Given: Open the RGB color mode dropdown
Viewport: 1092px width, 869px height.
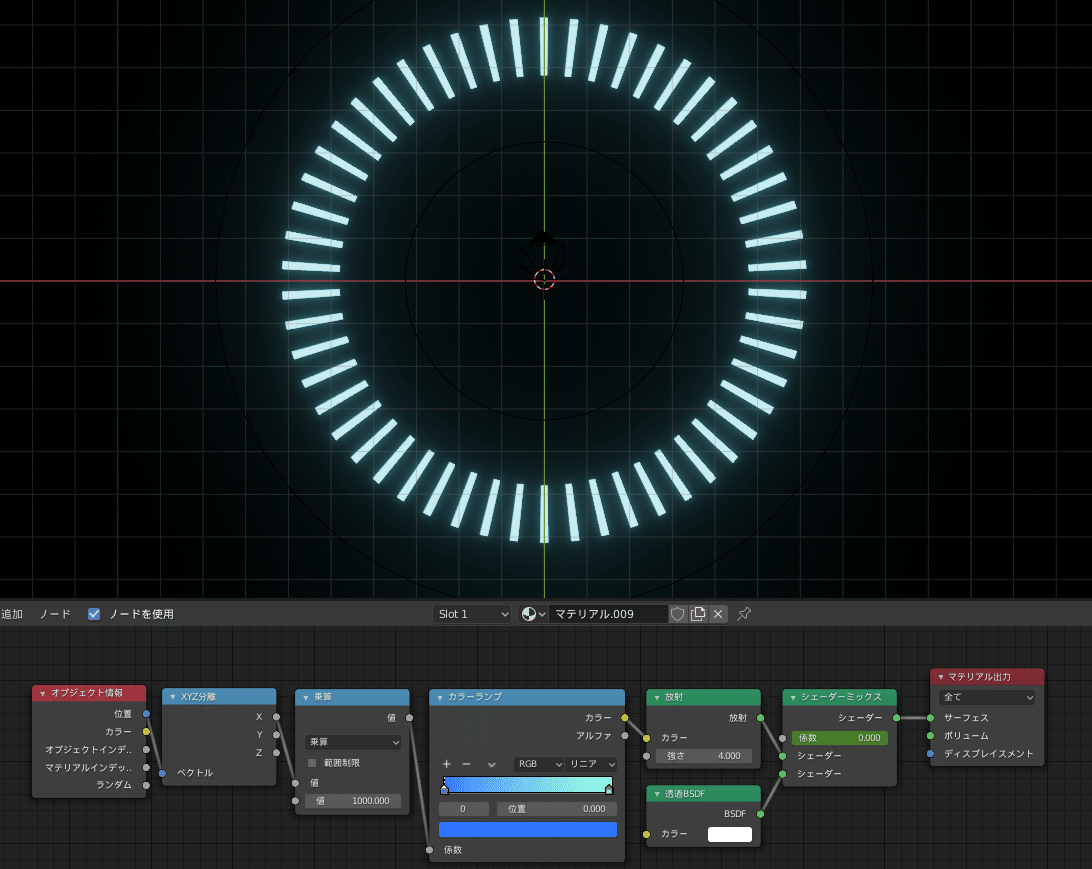Looking at the screenshot, I should pos(539,764).
